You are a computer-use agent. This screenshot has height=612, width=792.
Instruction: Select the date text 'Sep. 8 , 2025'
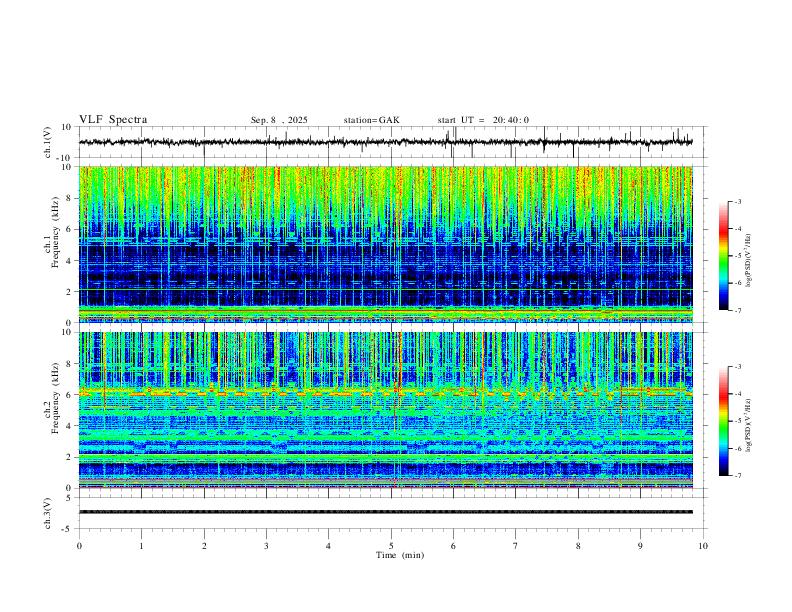pos(279,120)
